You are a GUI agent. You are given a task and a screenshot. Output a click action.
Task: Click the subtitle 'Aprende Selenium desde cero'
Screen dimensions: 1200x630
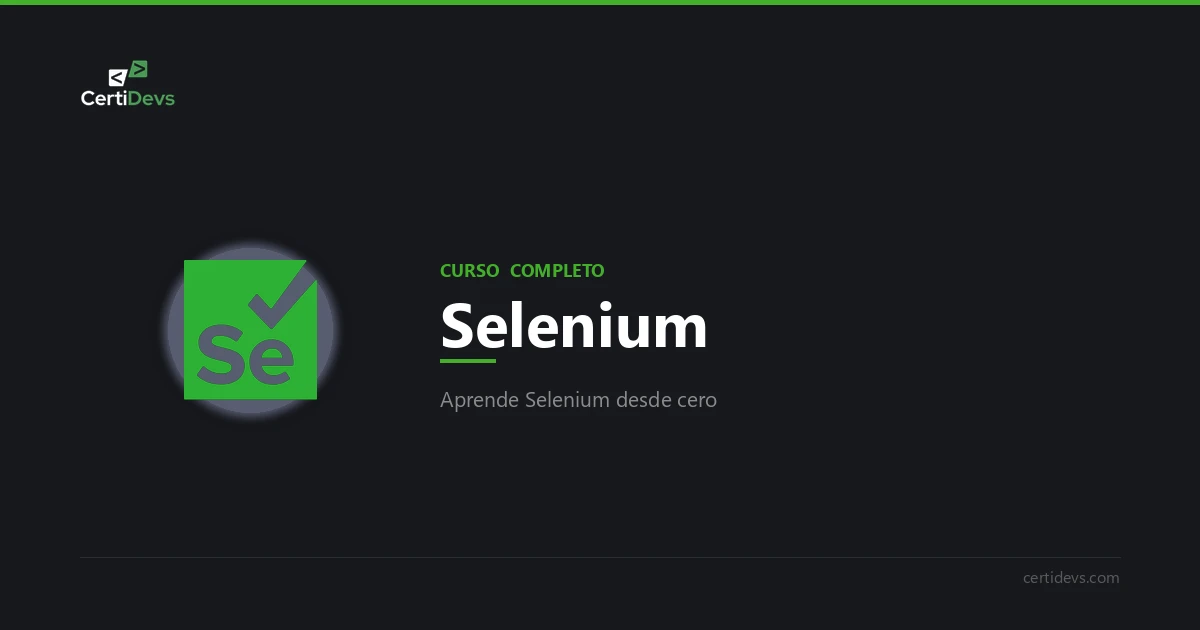578,400
